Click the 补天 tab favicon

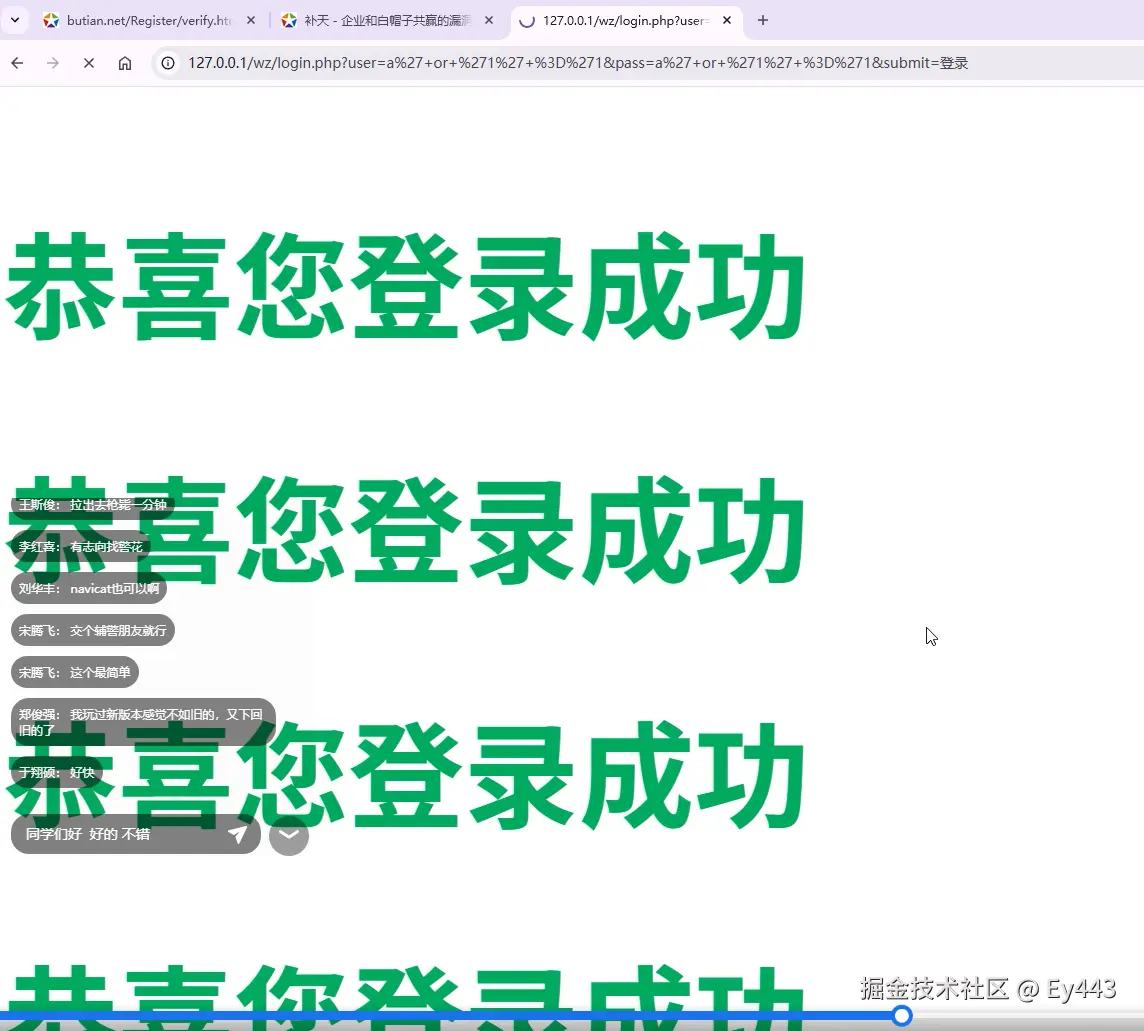[289, 20]
